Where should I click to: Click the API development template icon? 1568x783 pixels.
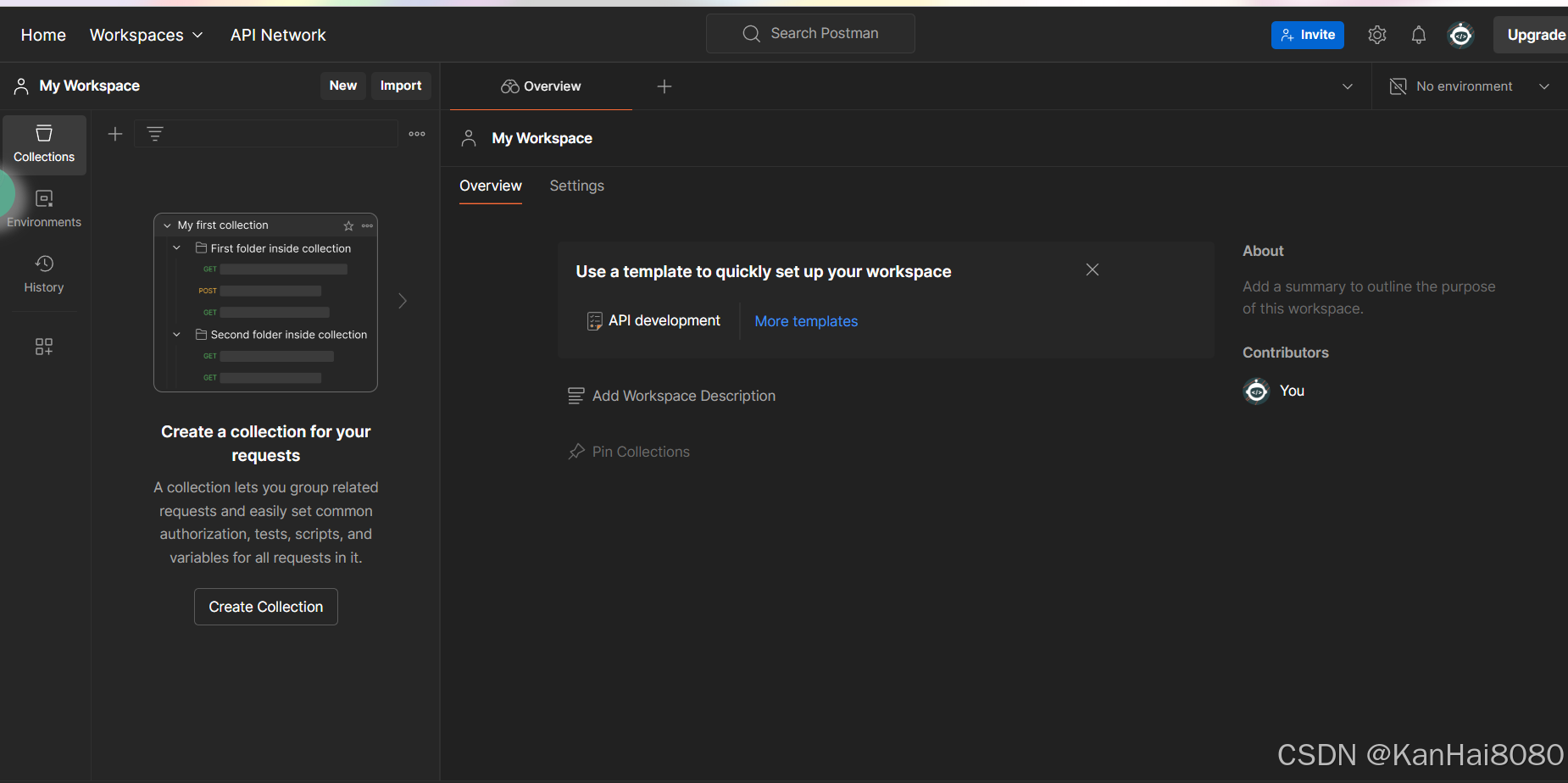pyautogui.click(x=595, y=321)
